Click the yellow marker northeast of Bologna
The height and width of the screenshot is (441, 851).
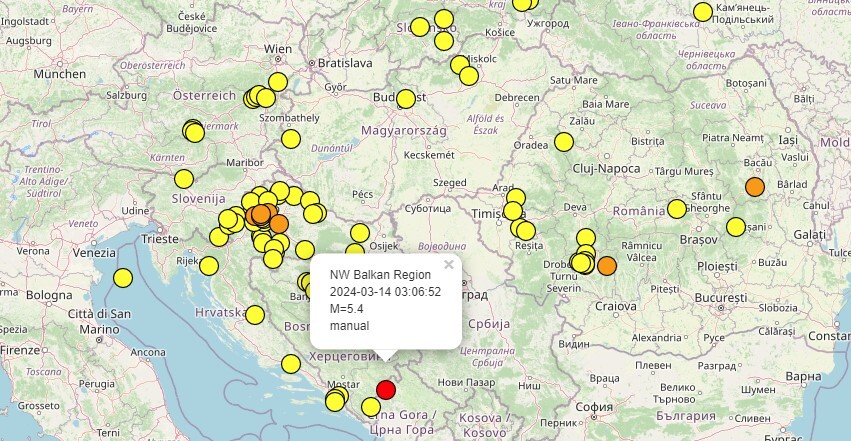coord(123,278)
